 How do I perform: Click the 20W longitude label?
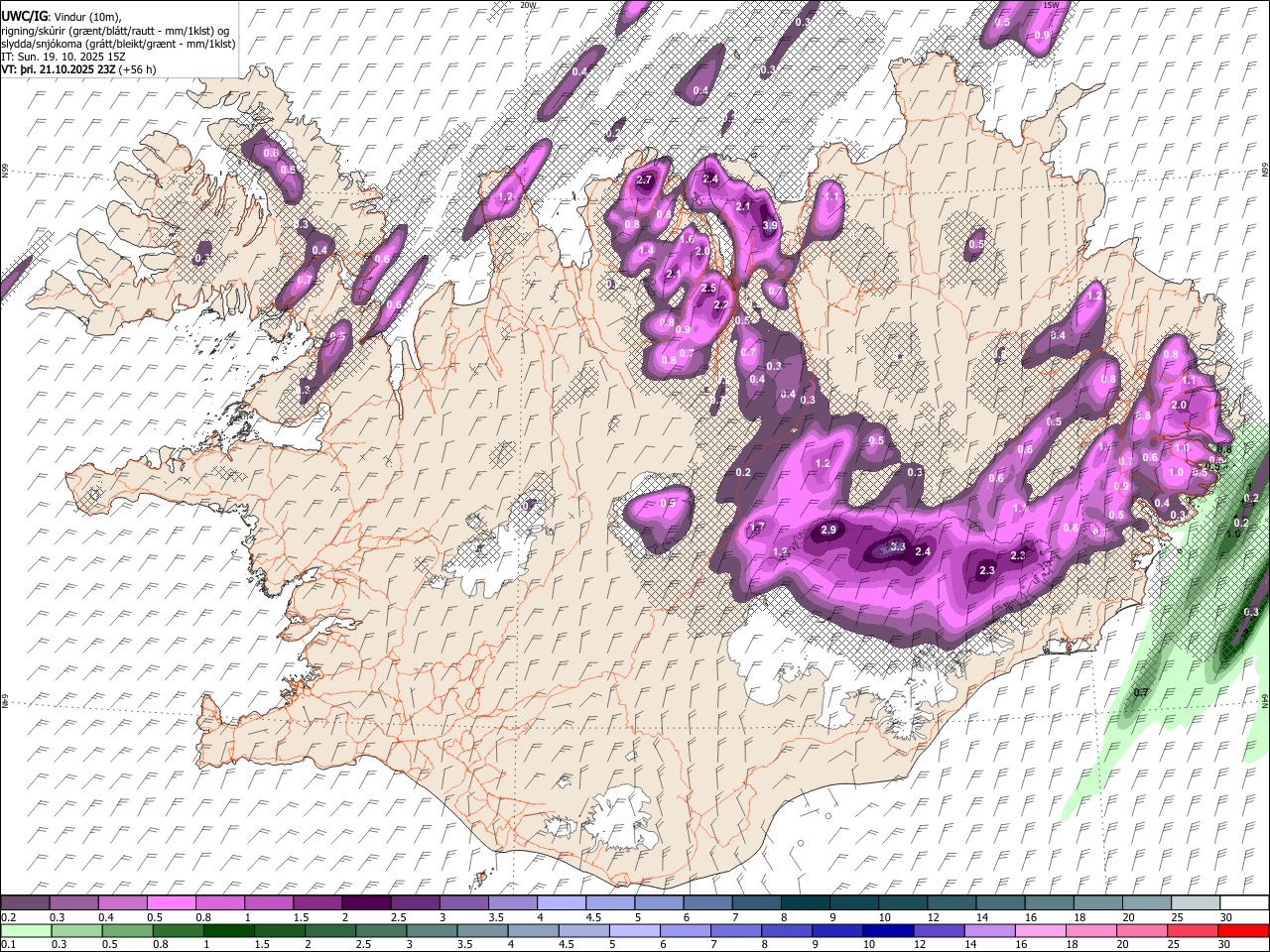(x=528, y=5)
